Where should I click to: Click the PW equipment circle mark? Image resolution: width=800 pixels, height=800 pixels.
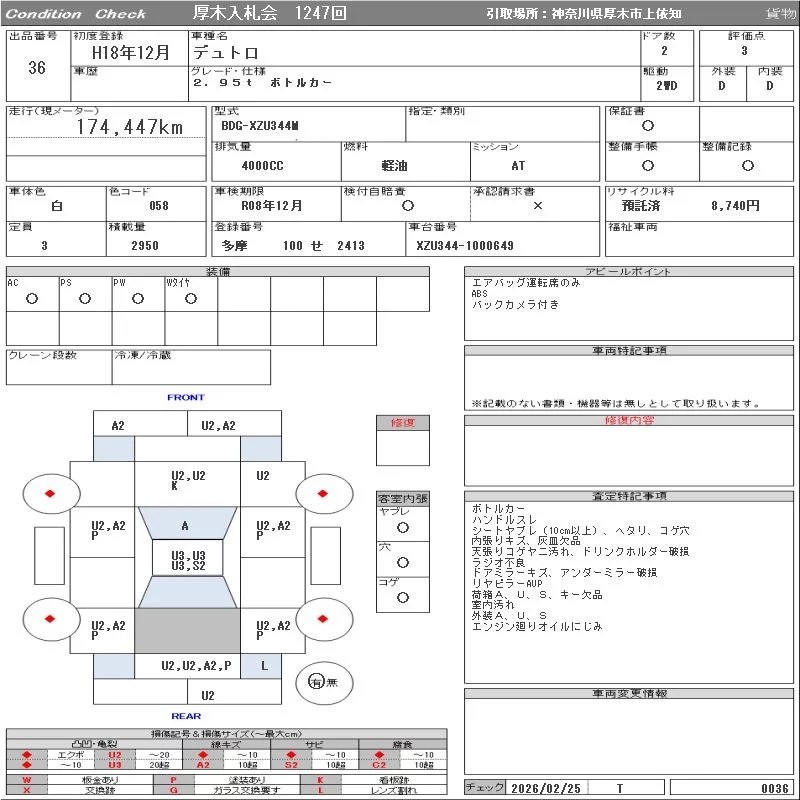[138, 298]
